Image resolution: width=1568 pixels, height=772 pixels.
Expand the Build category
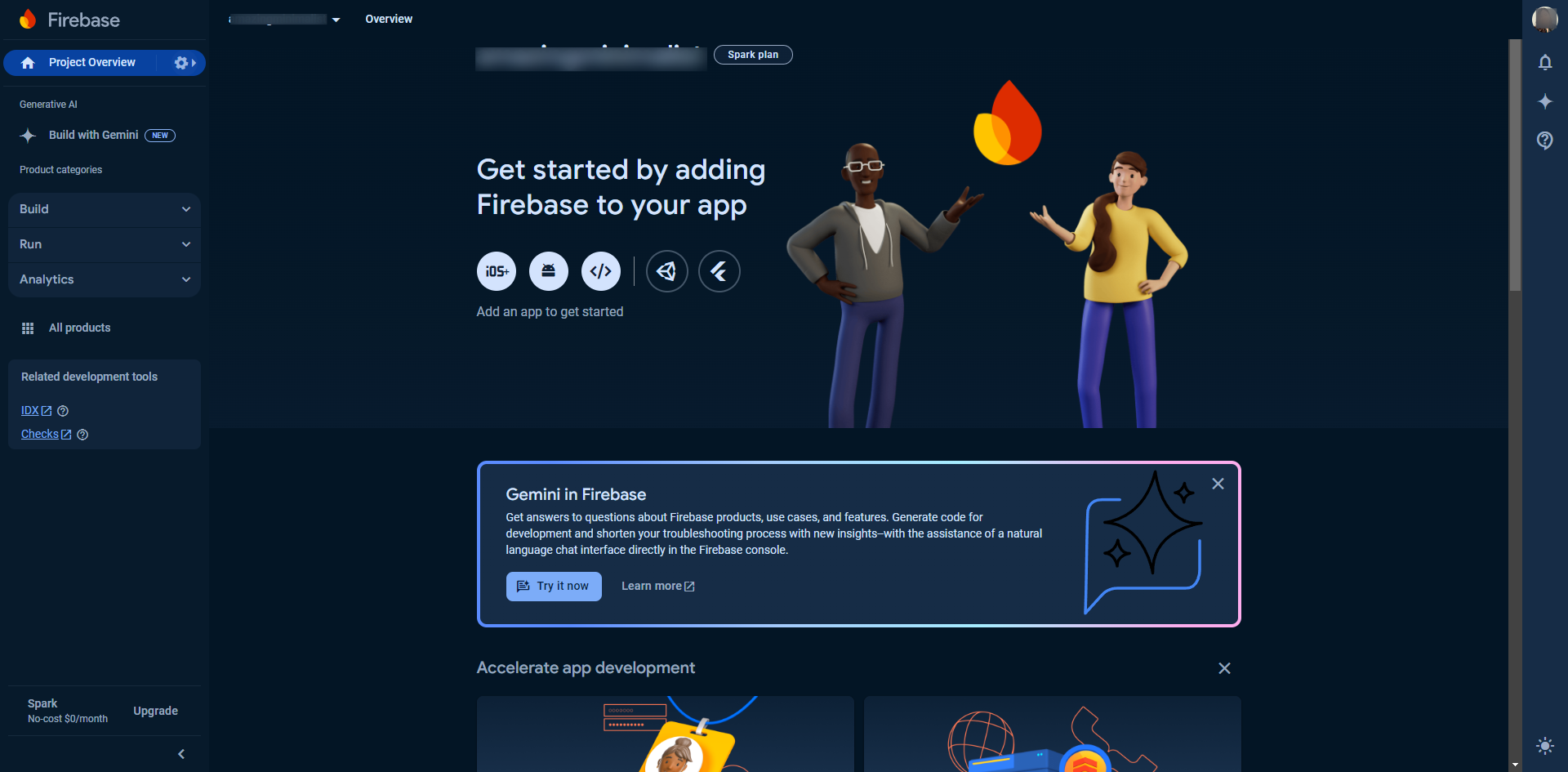click(105, 209)
